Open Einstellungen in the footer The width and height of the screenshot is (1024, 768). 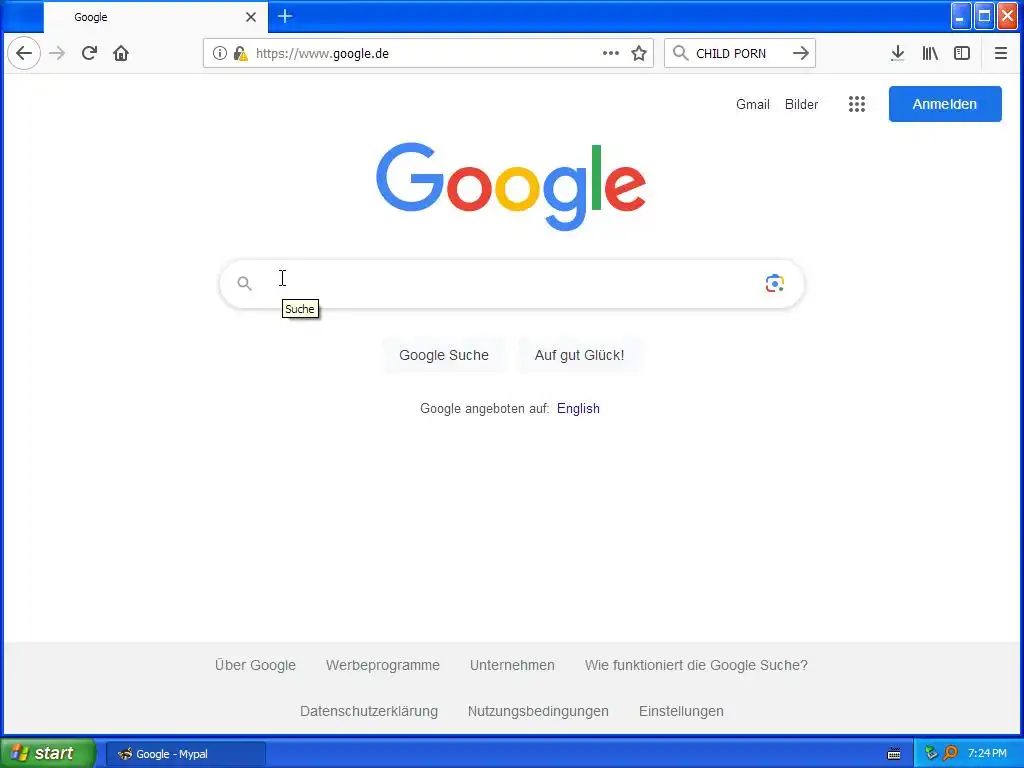pos(681,711)
